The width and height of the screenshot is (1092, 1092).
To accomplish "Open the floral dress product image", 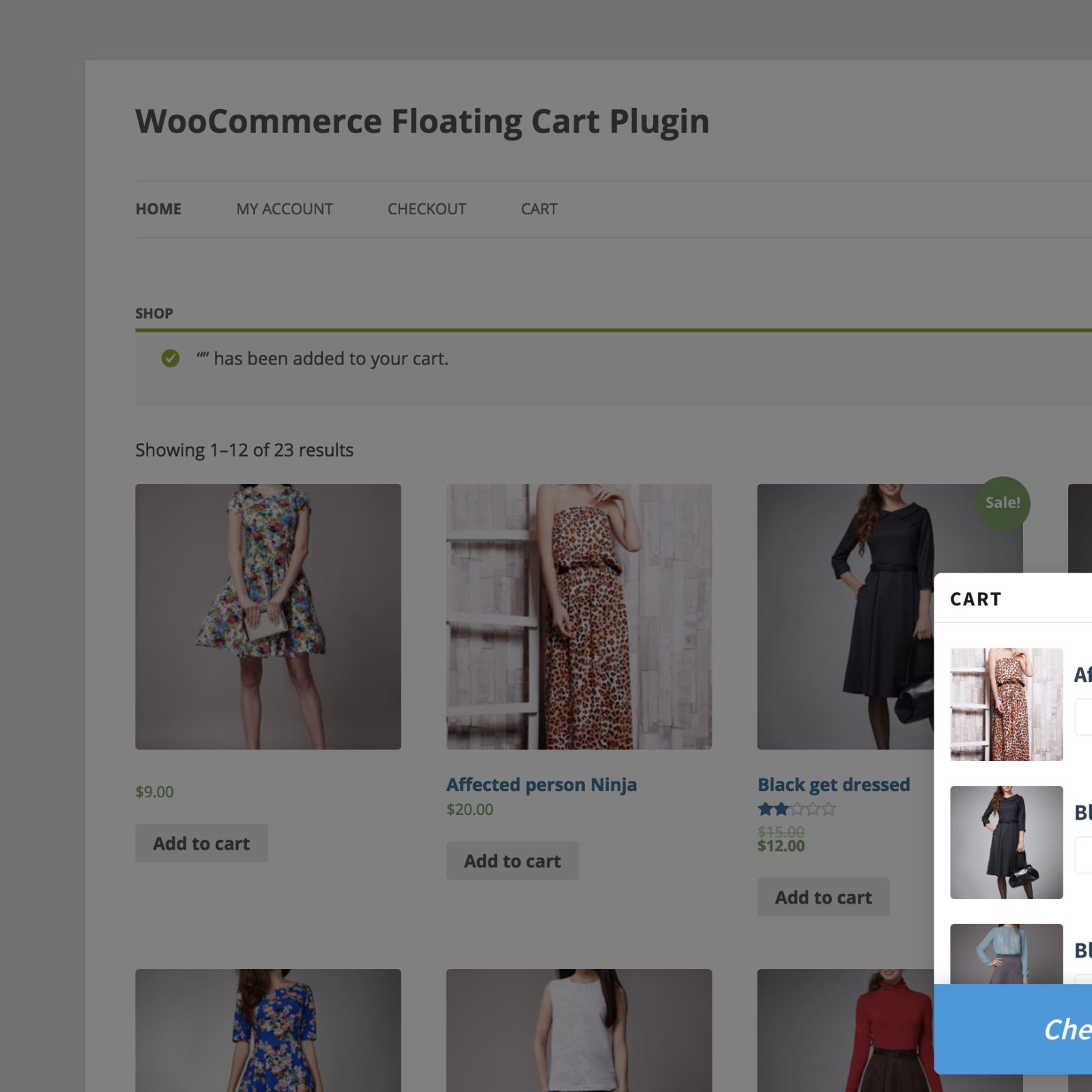I will tap(268, 618).
